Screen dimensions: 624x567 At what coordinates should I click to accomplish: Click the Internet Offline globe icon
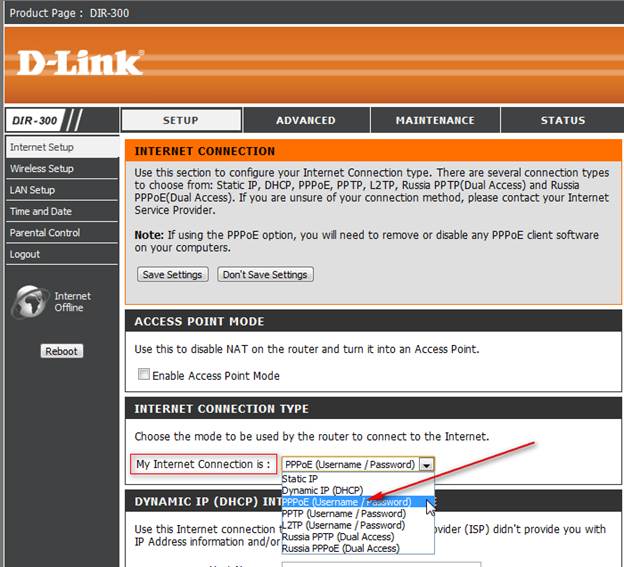click(29, 302)
